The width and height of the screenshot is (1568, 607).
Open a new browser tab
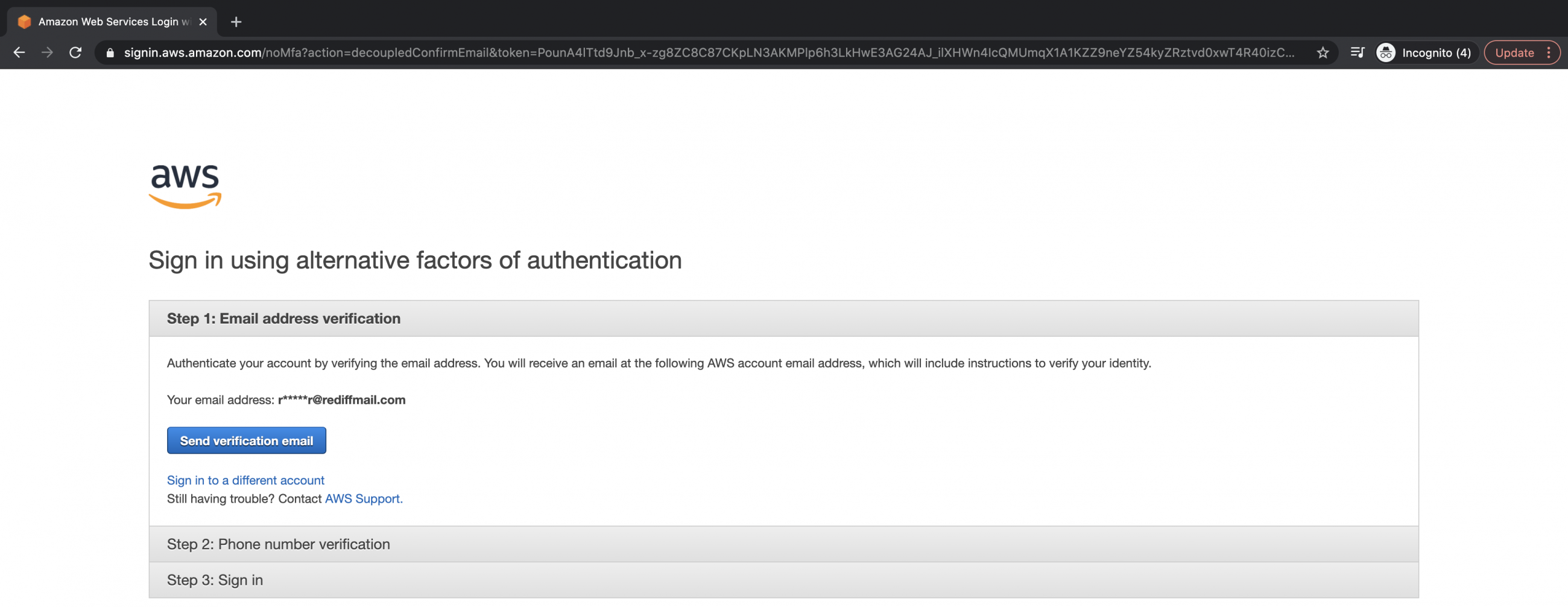(236, 22)
